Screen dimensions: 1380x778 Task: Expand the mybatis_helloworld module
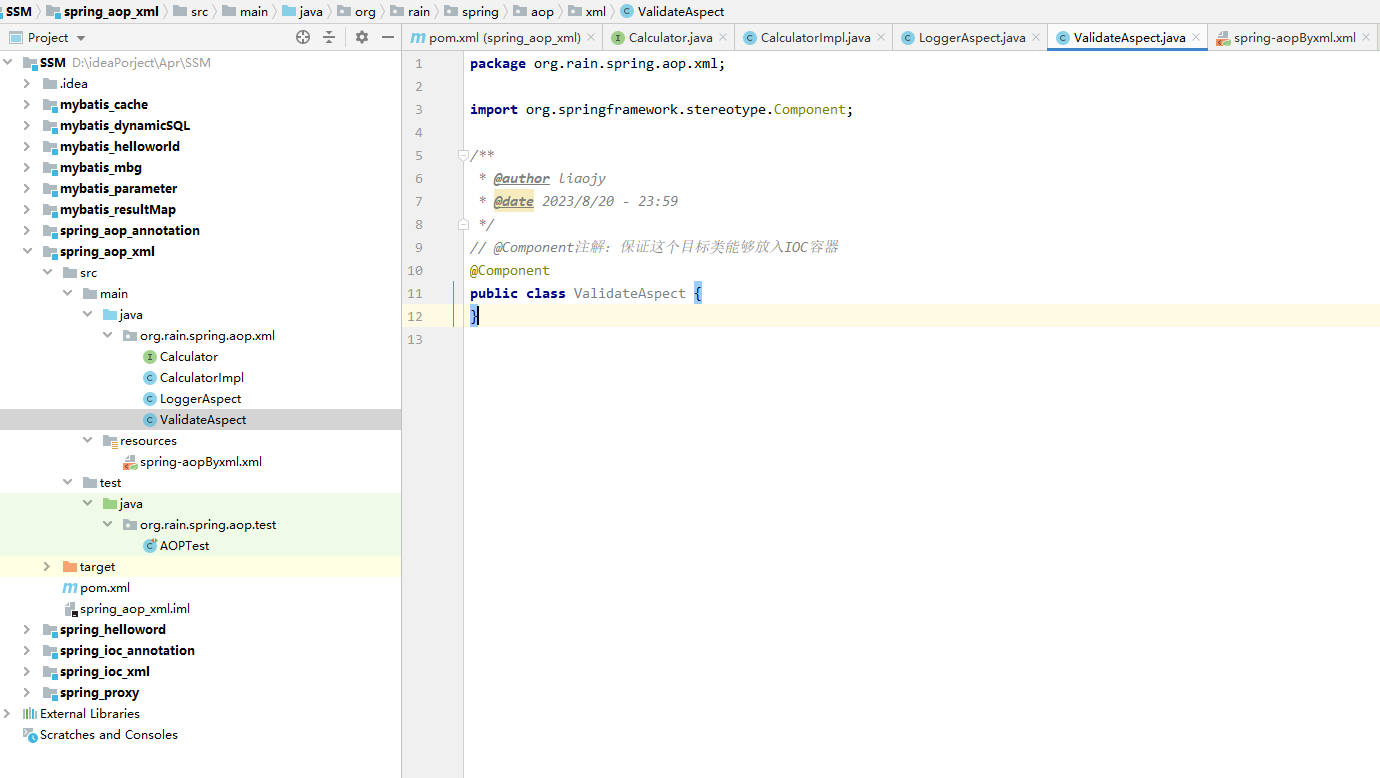tap(27, 146)
